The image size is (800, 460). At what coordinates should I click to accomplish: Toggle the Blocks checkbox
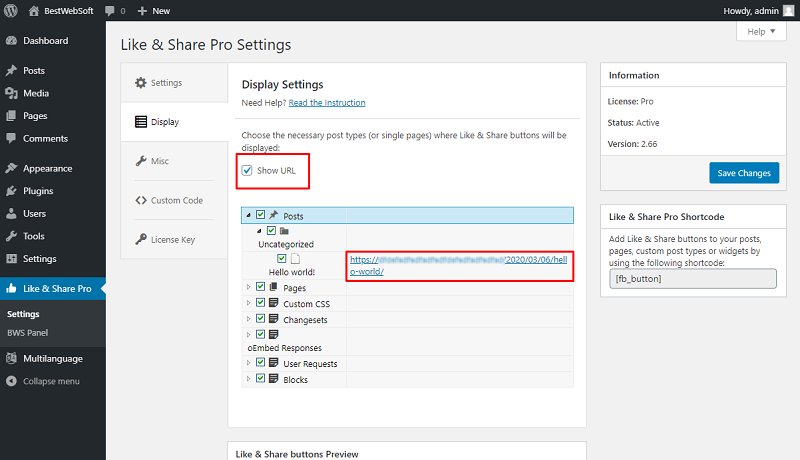coord(261,378)
